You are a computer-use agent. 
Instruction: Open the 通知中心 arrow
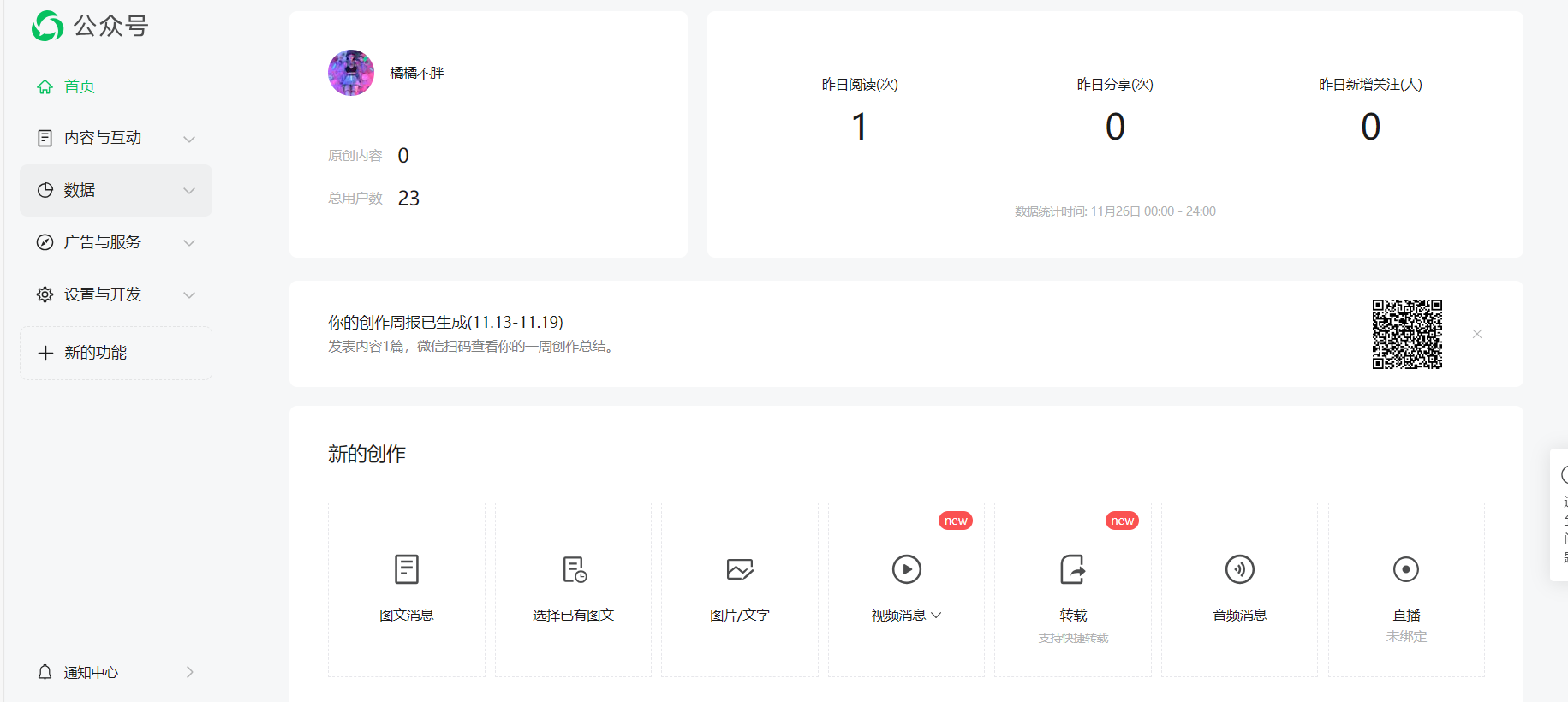tap(190, 672)
